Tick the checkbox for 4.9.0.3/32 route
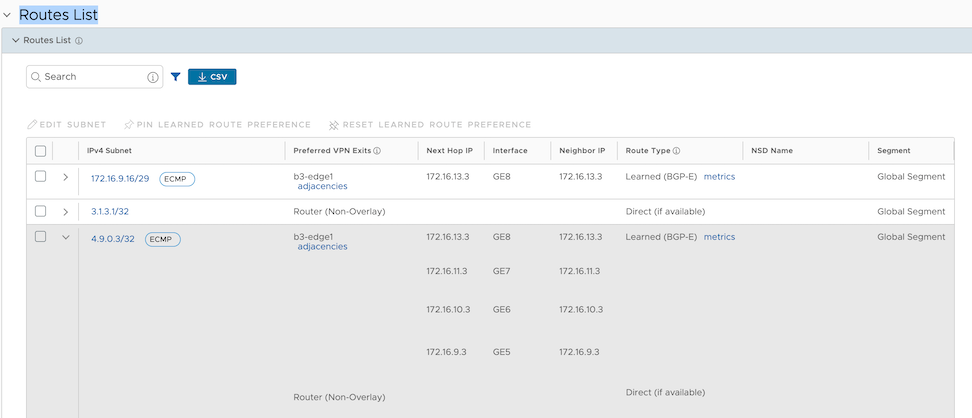The height and width of the screenshot is (418, 972). click(x=40, y=237)
